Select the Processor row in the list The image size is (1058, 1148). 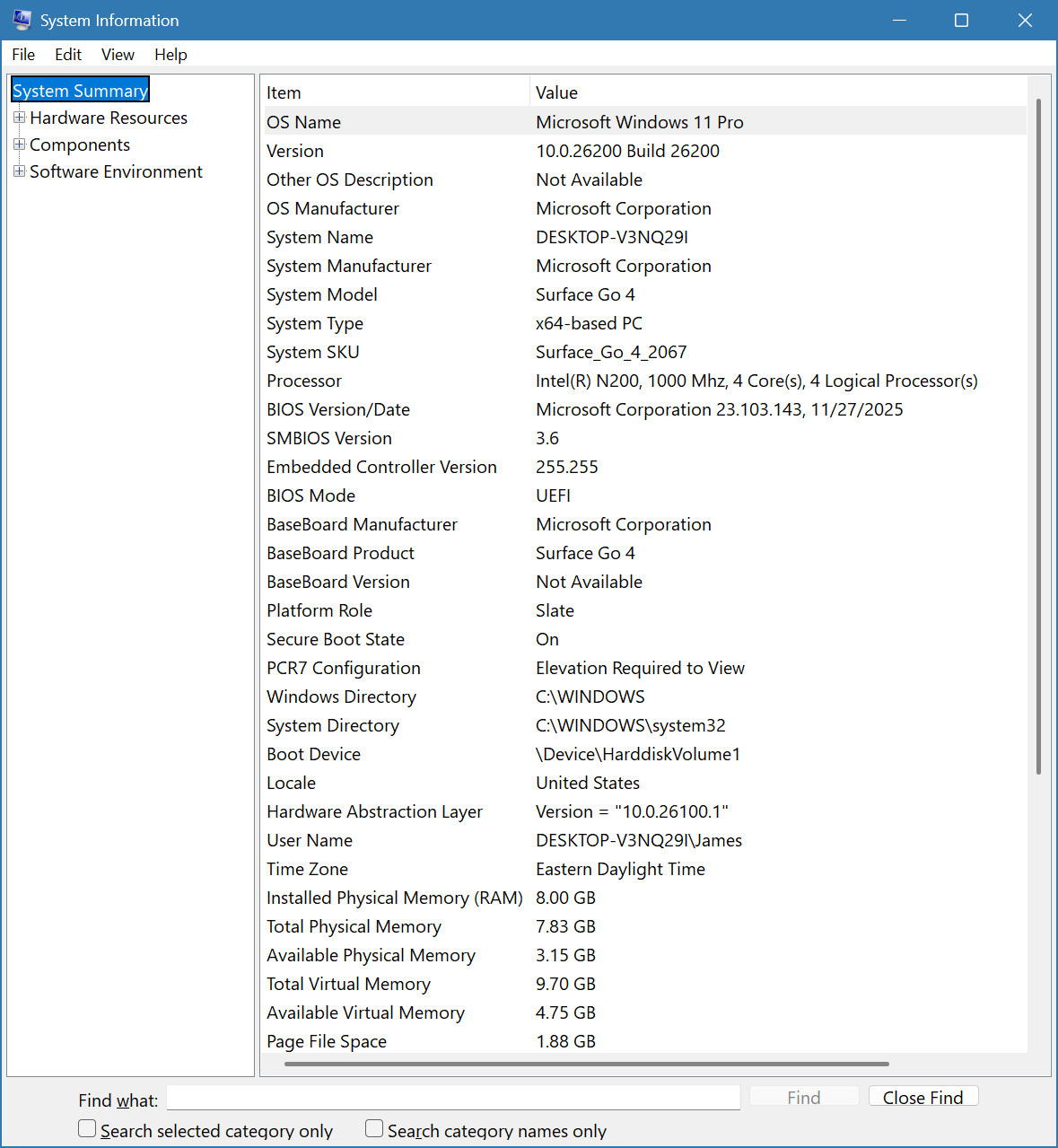(x=644, y=381)
